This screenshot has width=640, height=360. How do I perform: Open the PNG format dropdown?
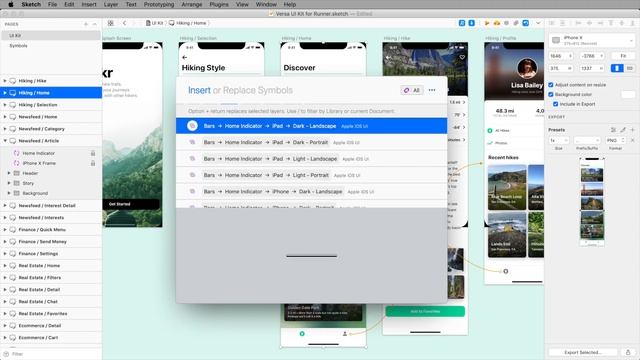coord(616,140)
